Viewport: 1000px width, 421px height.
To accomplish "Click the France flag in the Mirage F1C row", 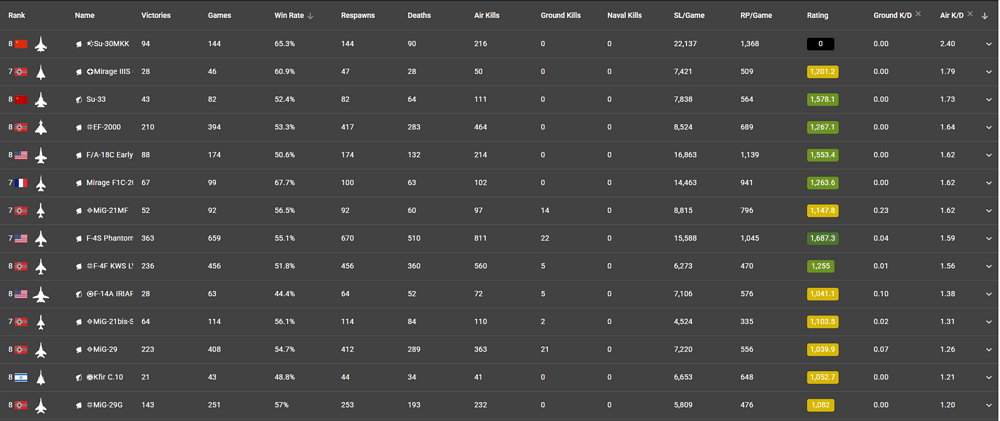I will coord(21,184).
